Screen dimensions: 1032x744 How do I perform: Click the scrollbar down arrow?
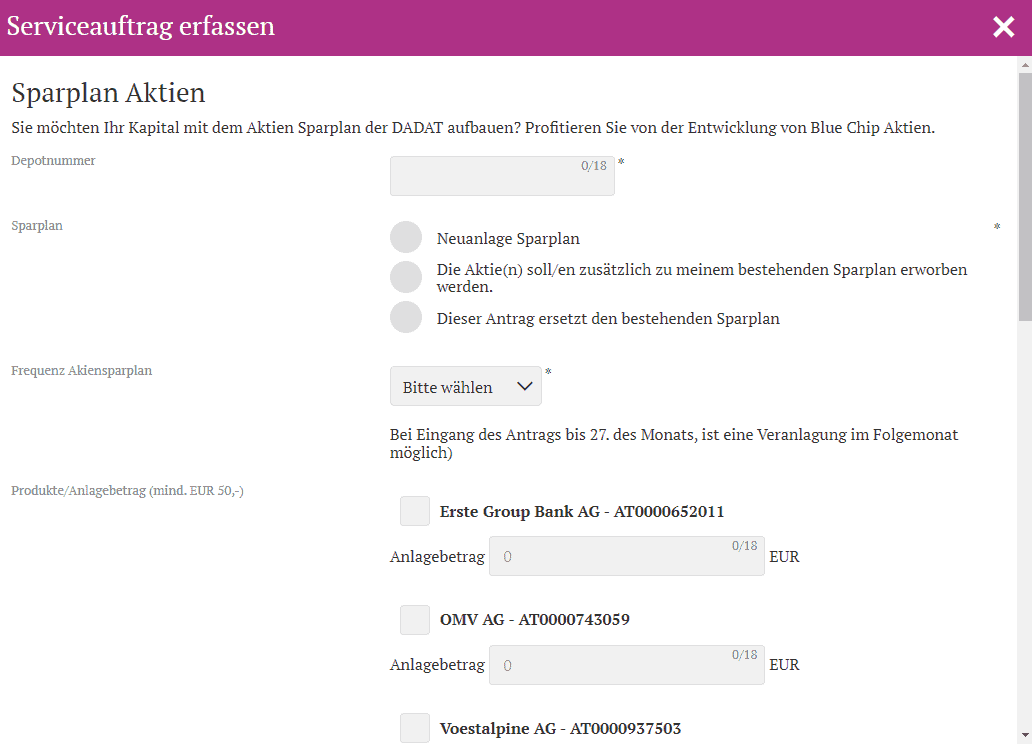(x=1025, y=735)
